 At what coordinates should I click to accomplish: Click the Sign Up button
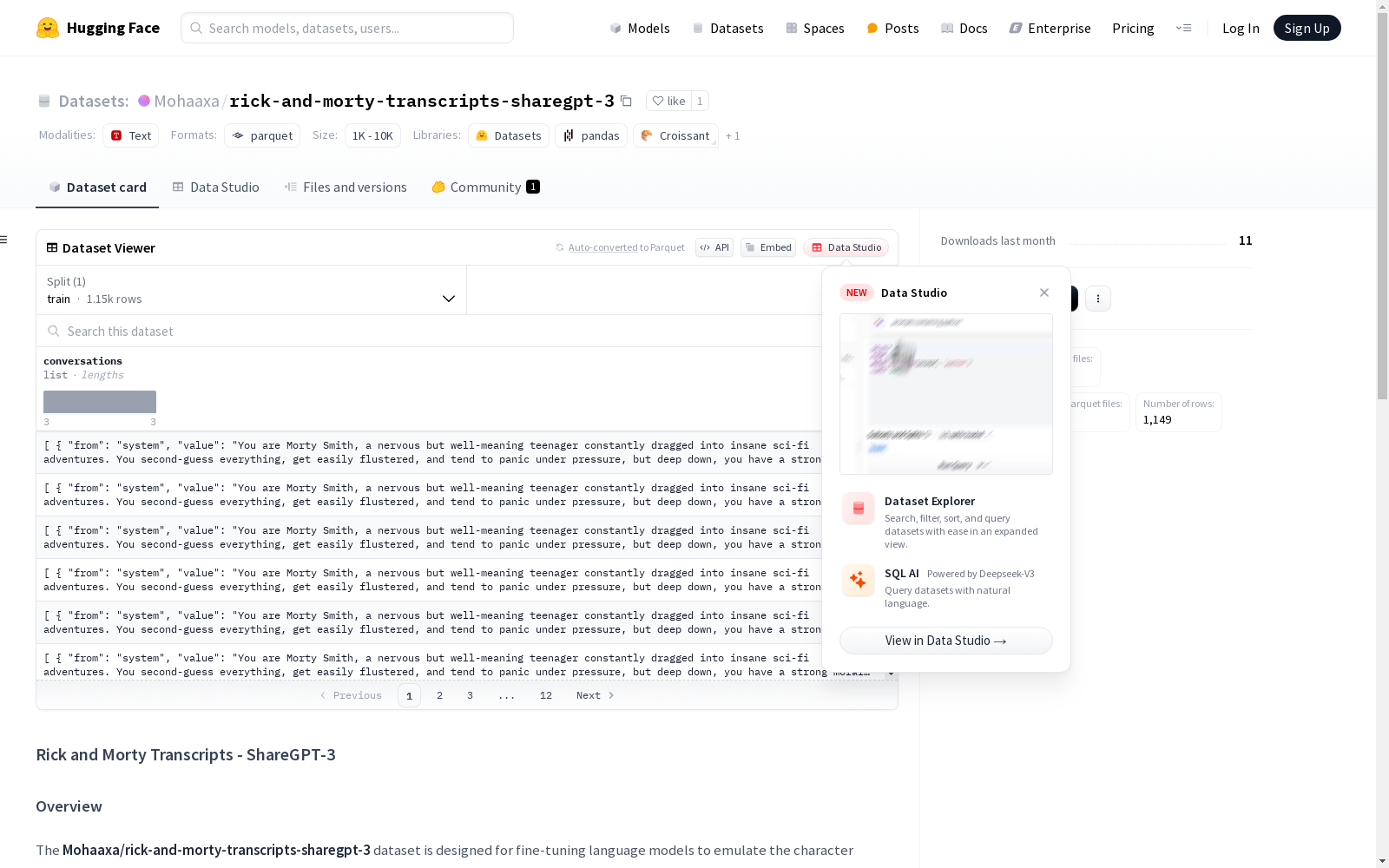[x=1307, y=28]
